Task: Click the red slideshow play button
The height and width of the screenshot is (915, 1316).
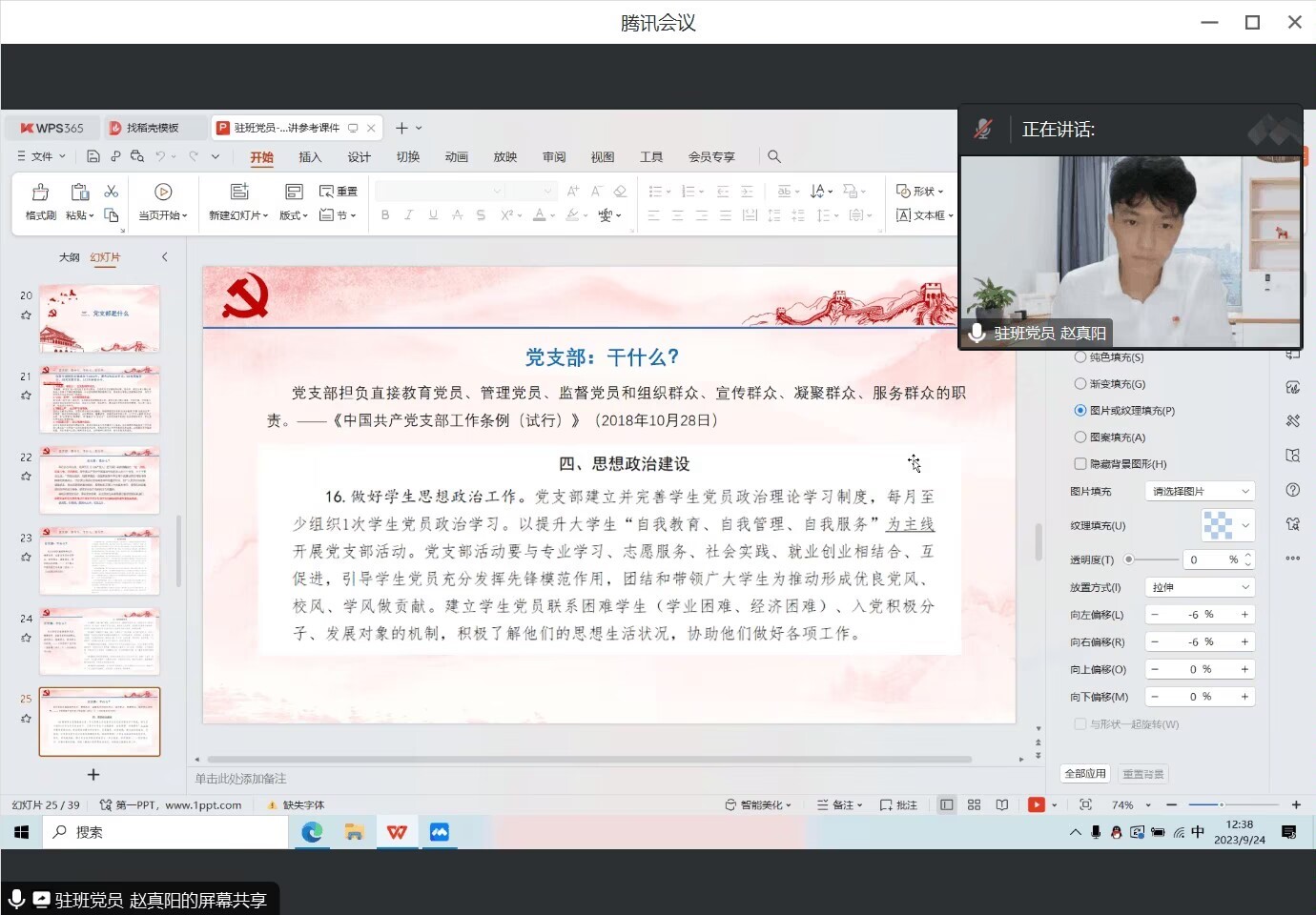Action: point(1037,805)
